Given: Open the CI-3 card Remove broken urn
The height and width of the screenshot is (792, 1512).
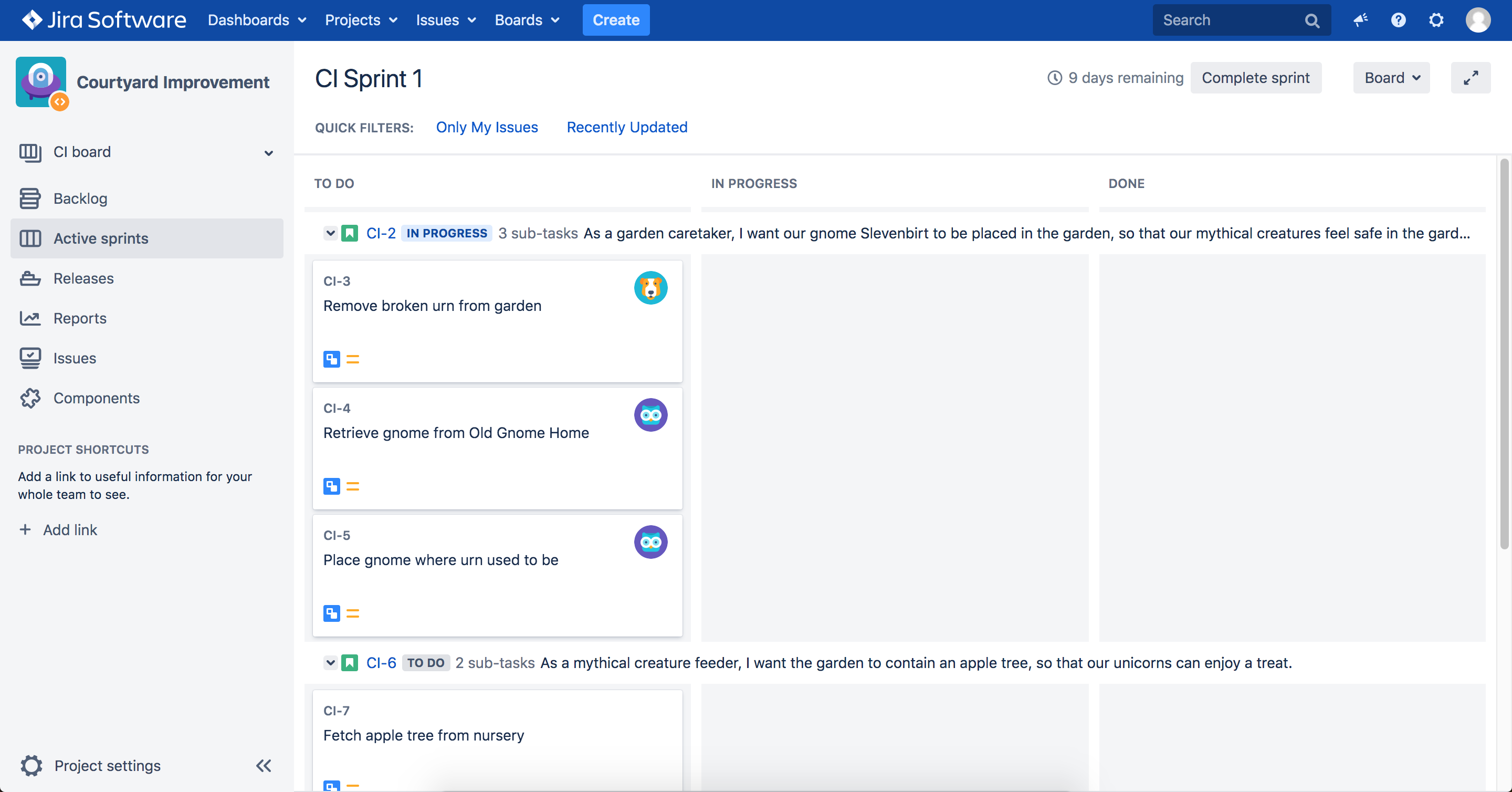Looking at the screenshot, I should pyautogui.click(x=497, y=321).
